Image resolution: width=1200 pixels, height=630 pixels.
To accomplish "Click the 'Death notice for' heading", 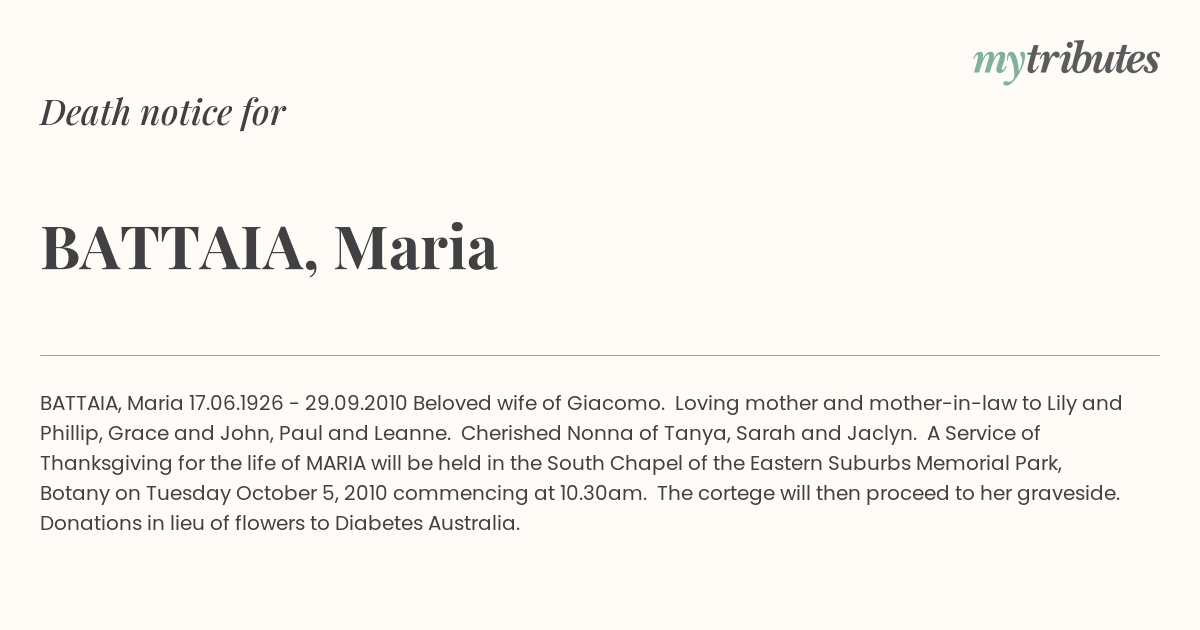I will point(163,112).
